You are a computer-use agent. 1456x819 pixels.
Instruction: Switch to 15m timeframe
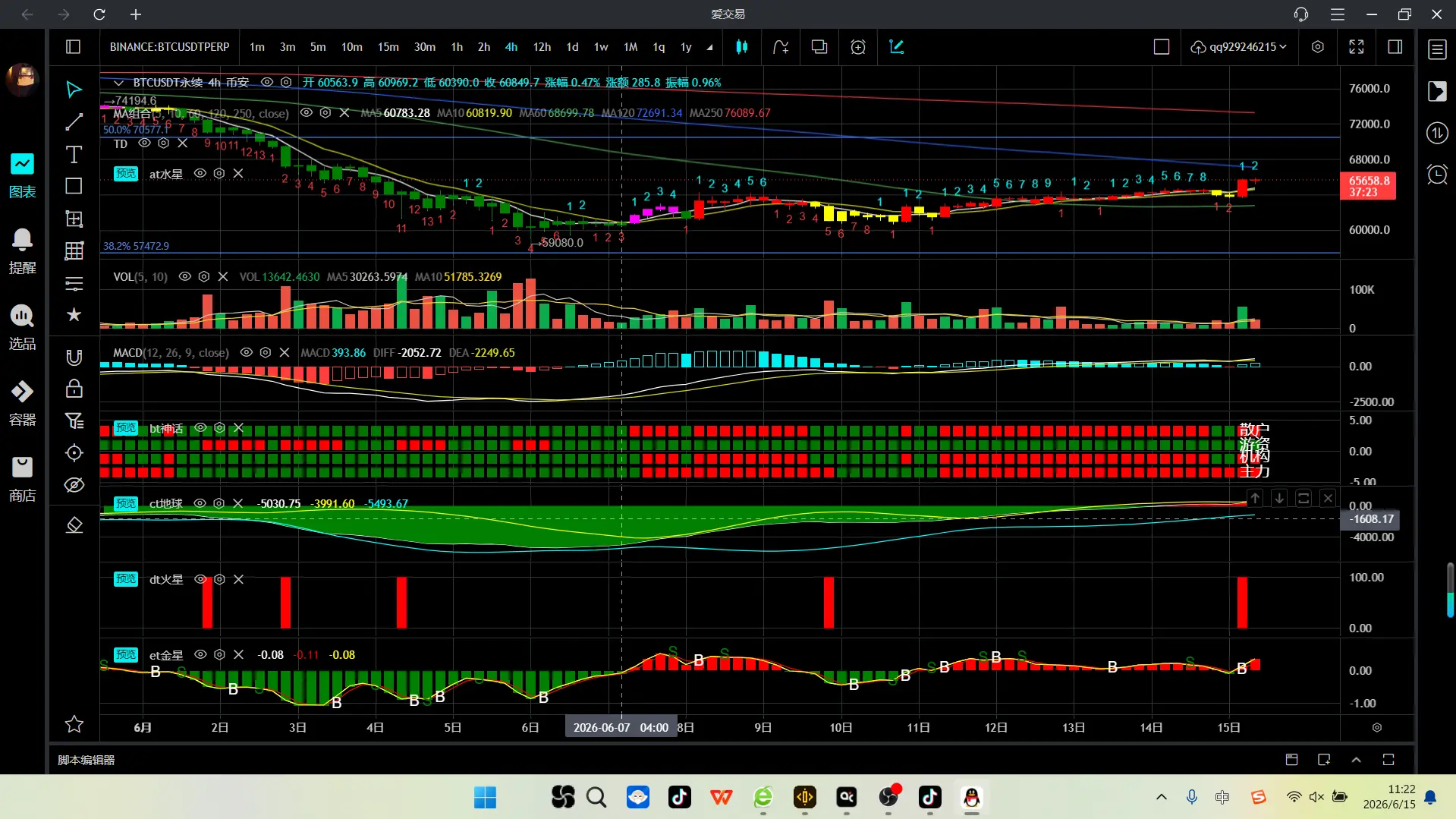point(388,47)
